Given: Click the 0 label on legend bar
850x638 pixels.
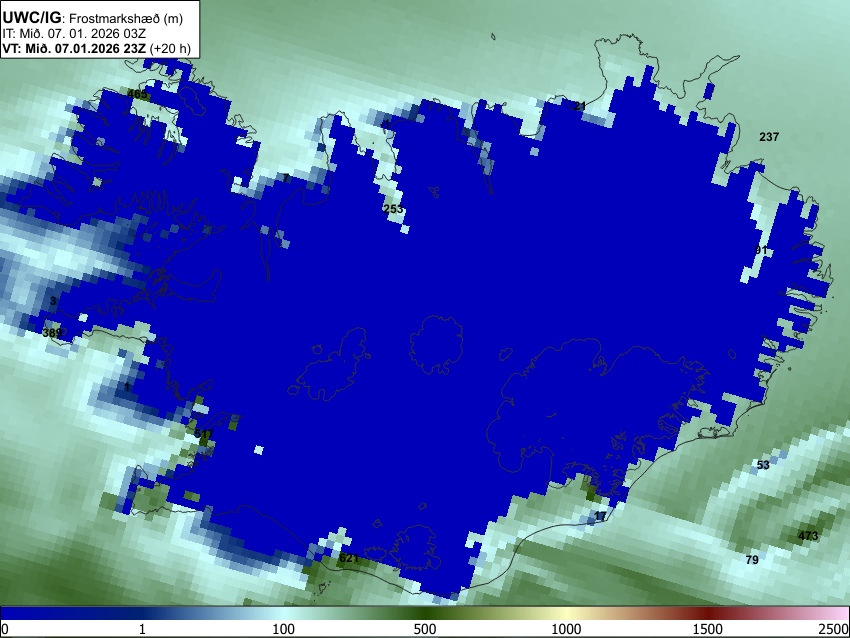Looking at the screenshot, I should click(x=5, y=629).
